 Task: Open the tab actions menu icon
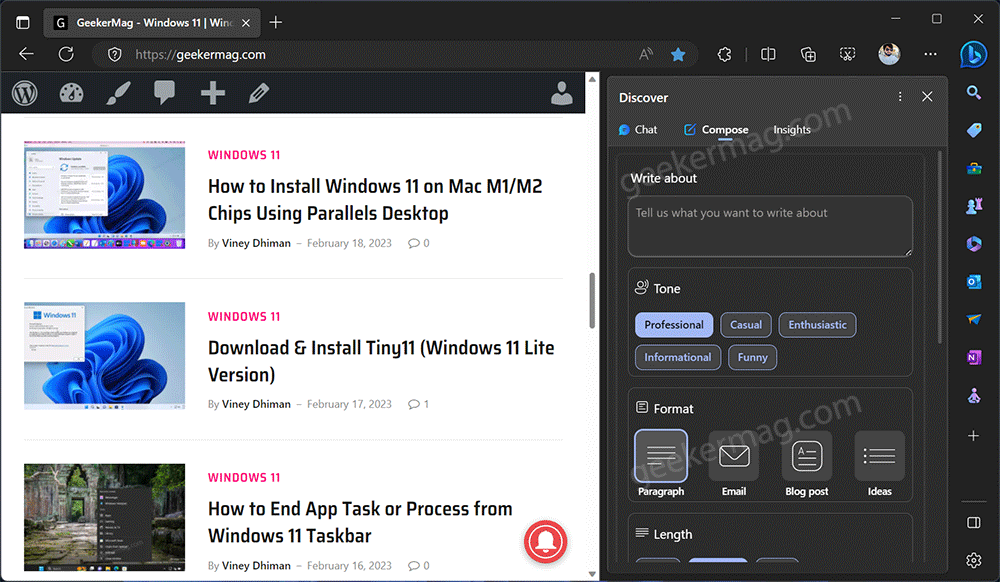[23, 22]
